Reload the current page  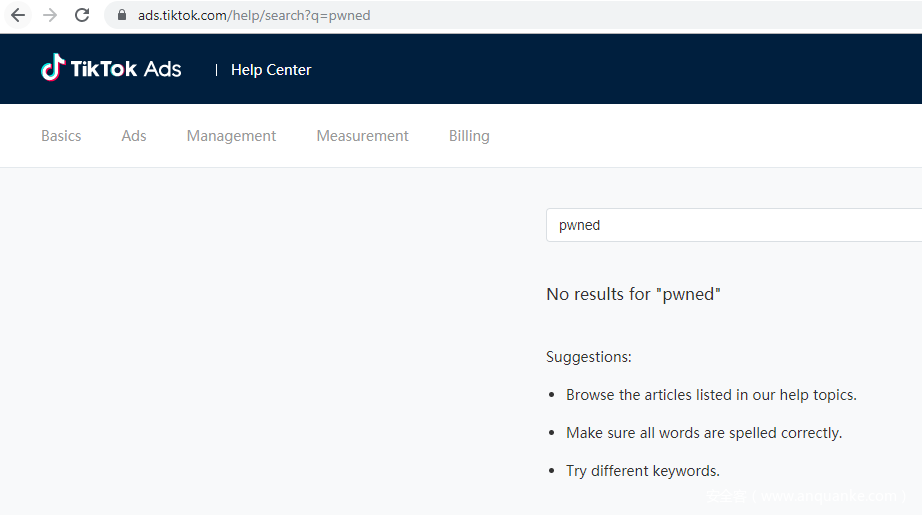[x=82, y=15]
